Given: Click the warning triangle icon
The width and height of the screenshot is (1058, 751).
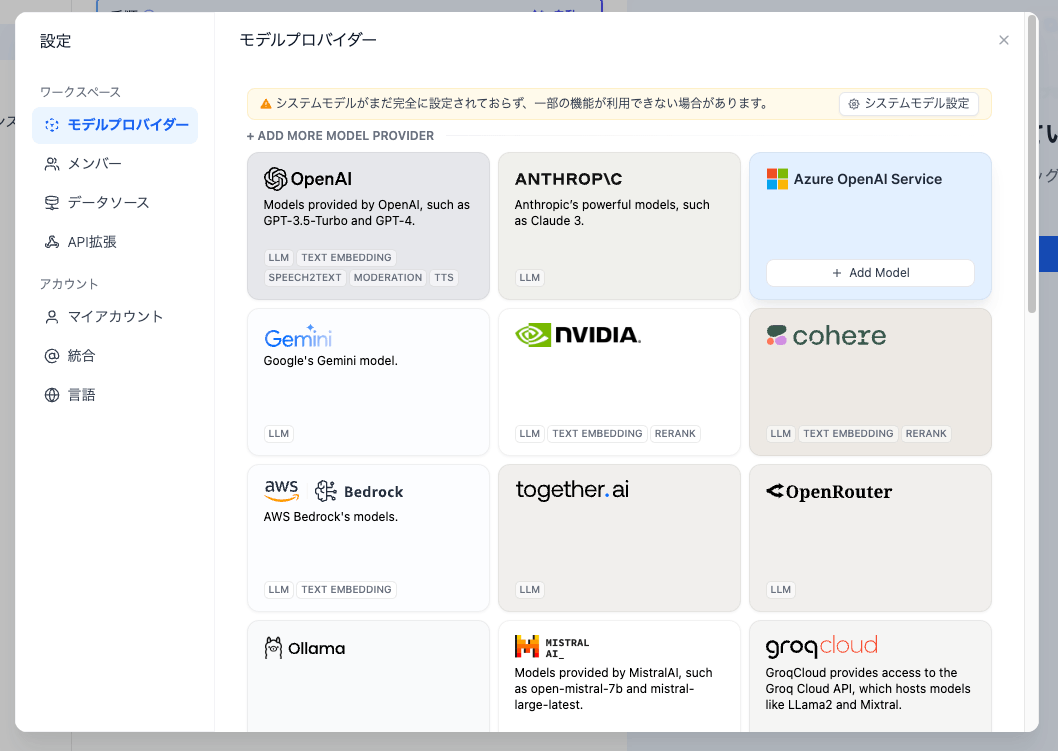Looking at the screenshot, I should pos(266,103).
